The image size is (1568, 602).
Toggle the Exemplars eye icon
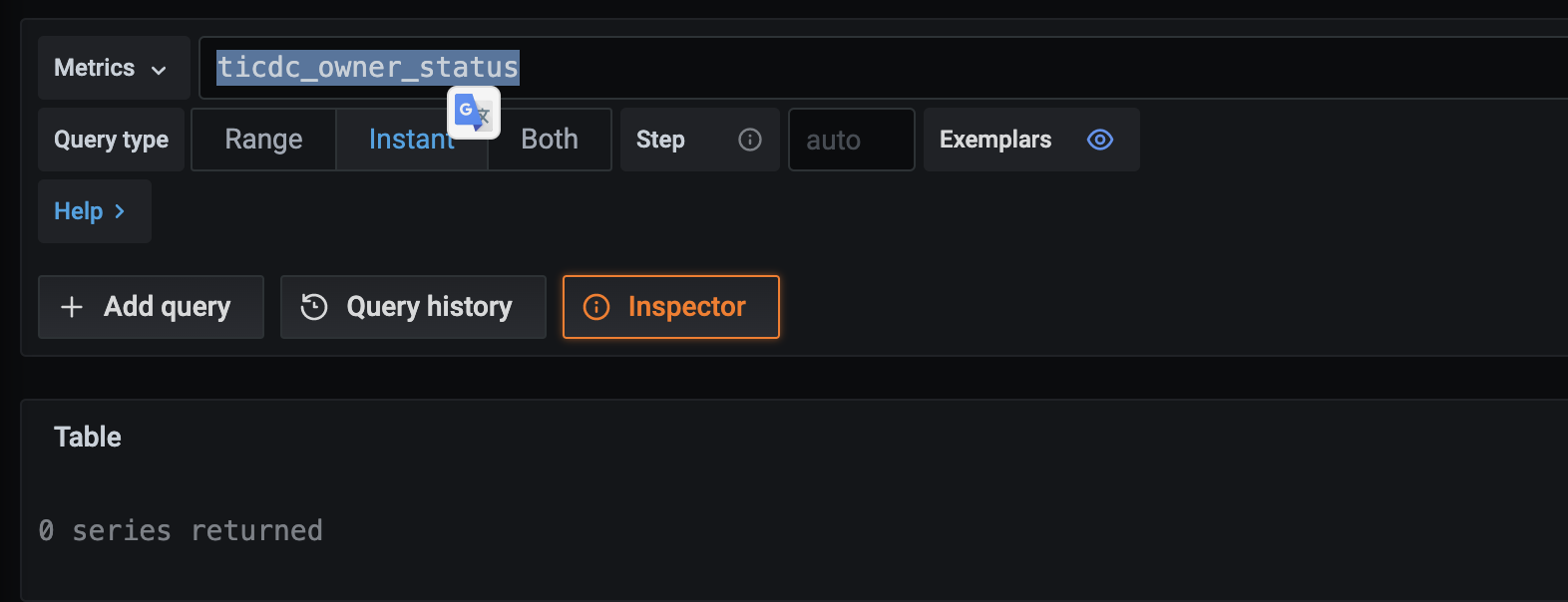(x=1099, y=140)
